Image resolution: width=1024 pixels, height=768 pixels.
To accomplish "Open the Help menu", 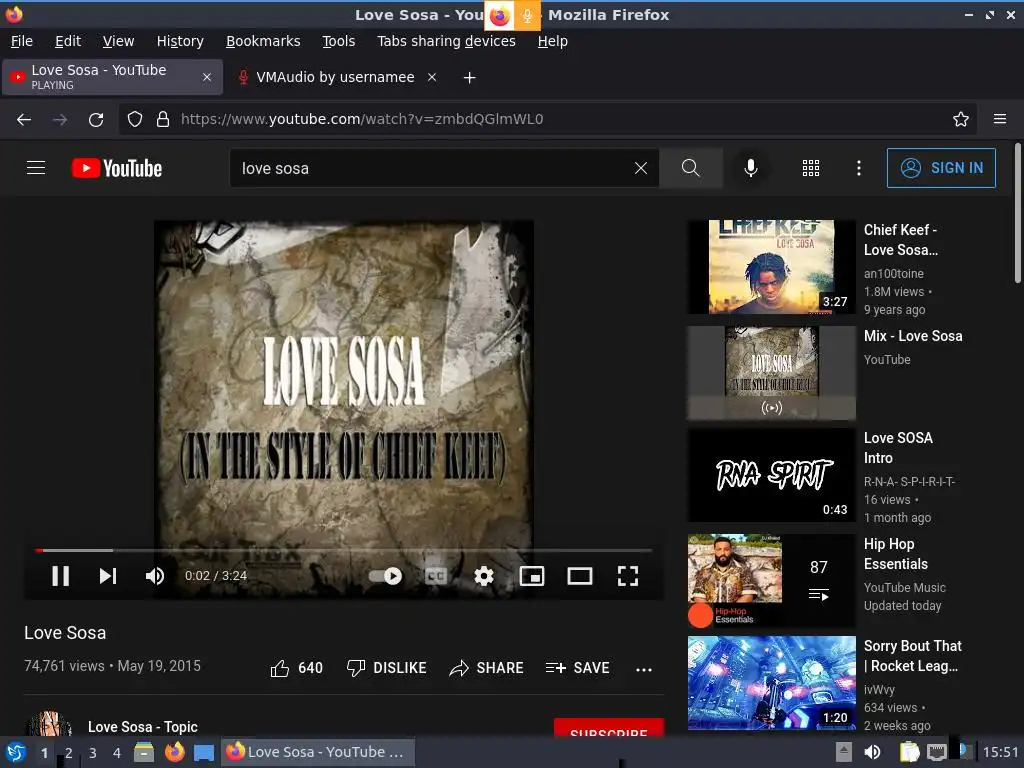I will coord(552,41).
